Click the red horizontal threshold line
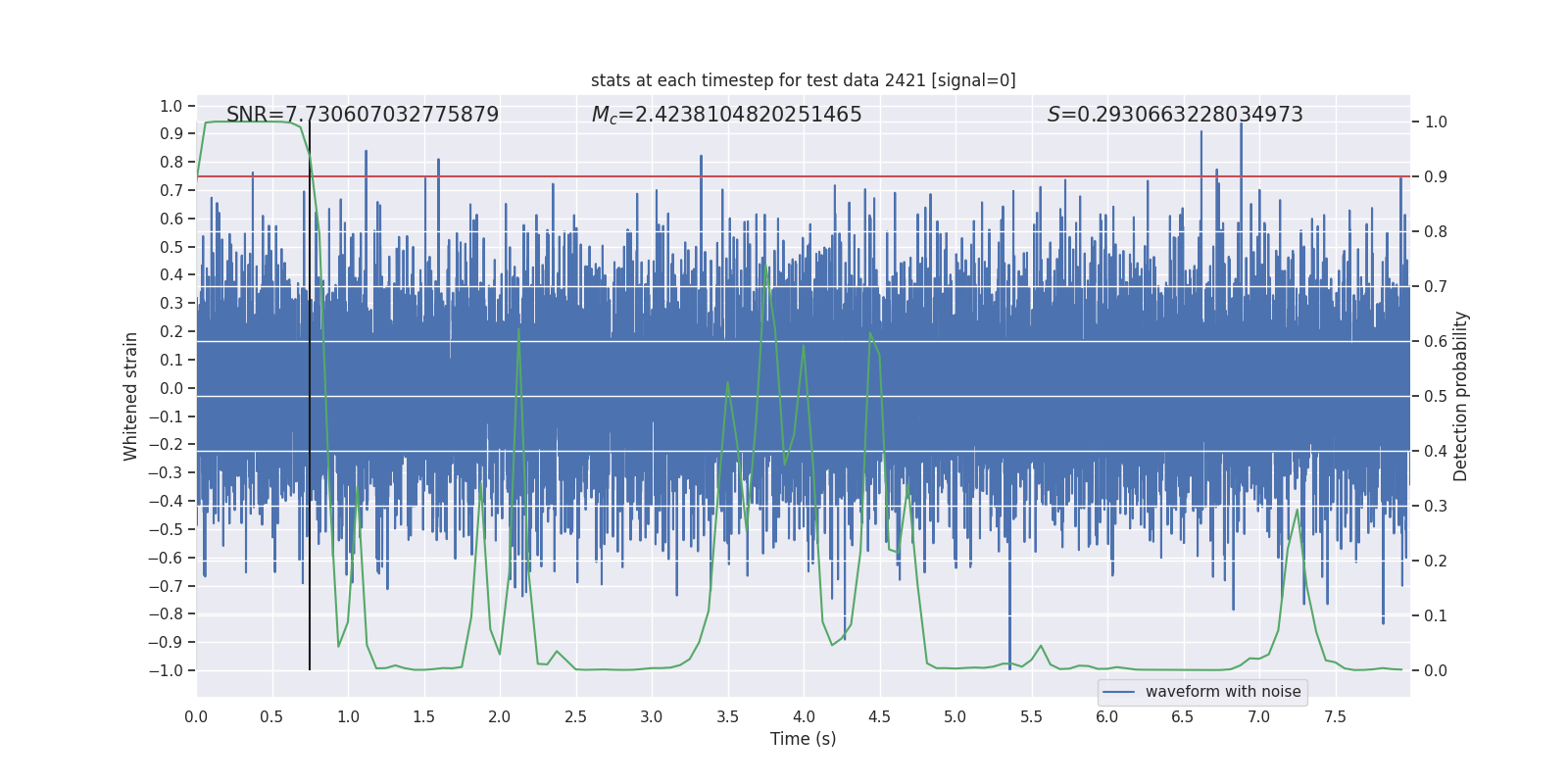 [804, 176]
